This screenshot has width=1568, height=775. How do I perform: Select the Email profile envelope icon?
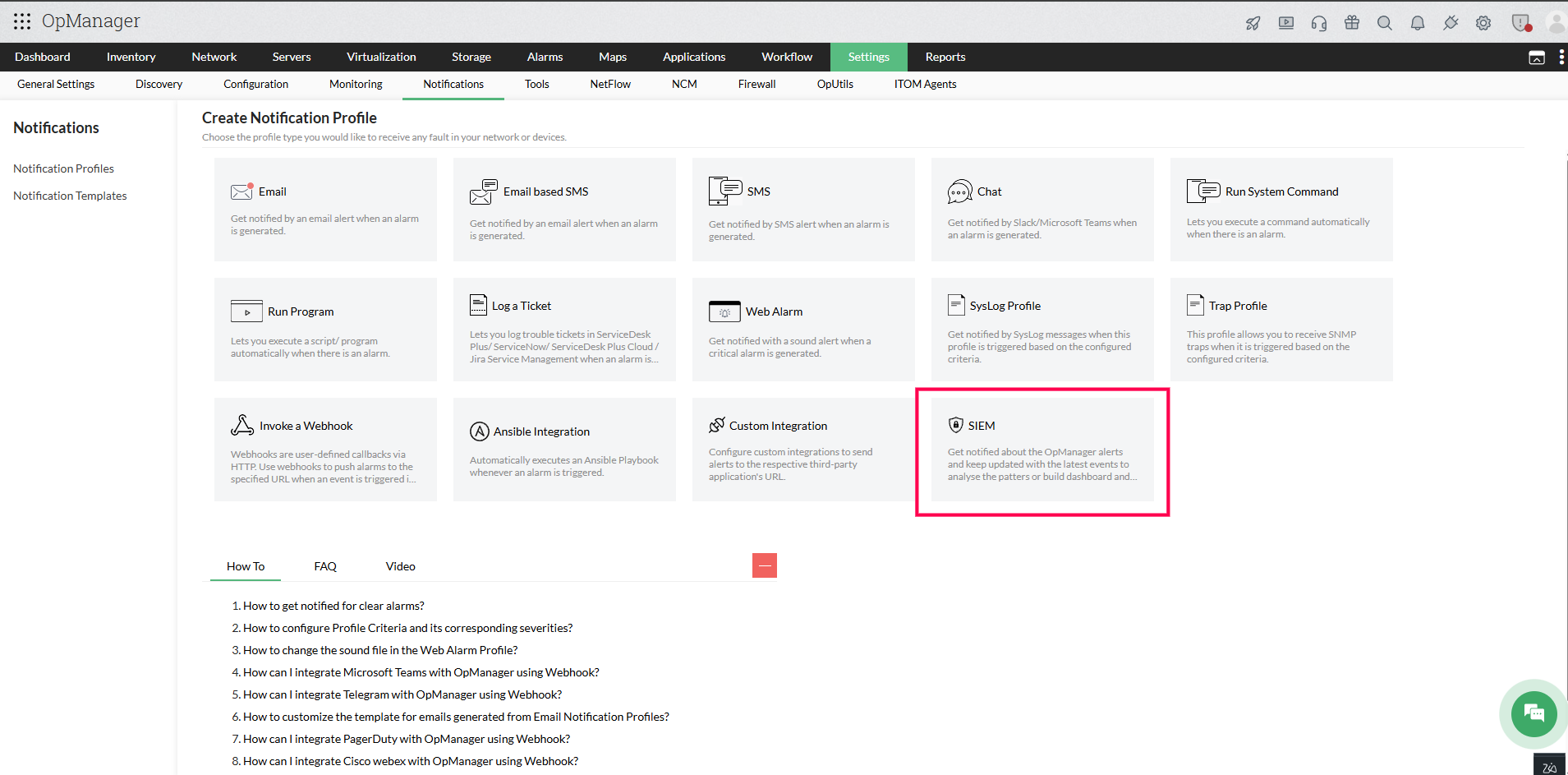click(x=241, y=191)
